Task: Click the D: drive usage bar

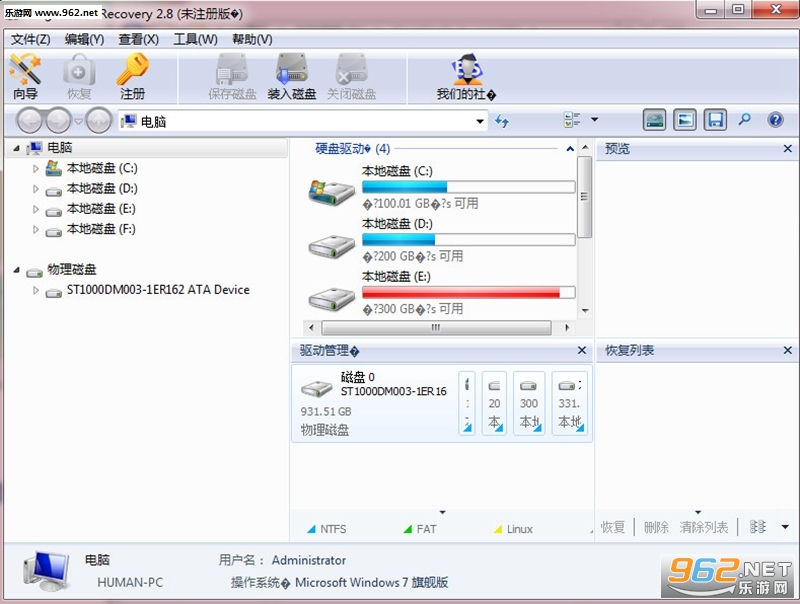Action: click(468, 239)
